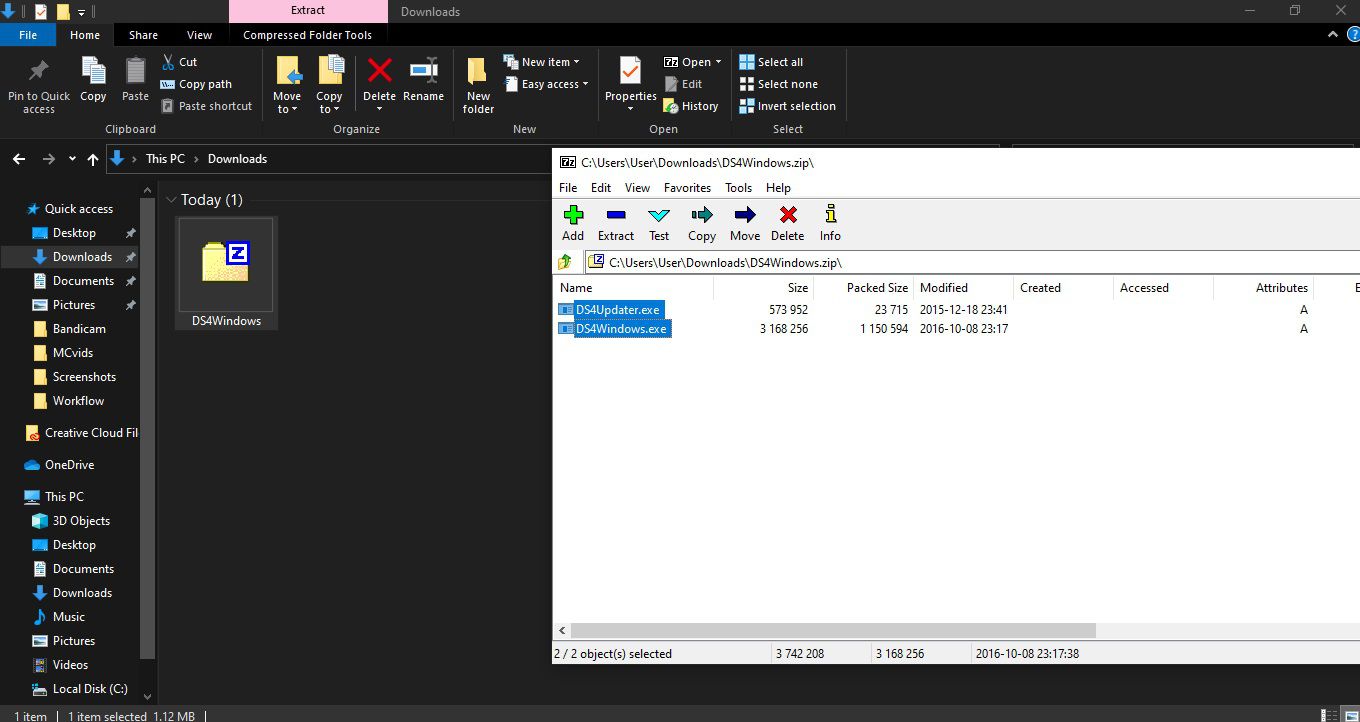Click Select none in ribbon
1360x722 pixels.
point(778,84)
